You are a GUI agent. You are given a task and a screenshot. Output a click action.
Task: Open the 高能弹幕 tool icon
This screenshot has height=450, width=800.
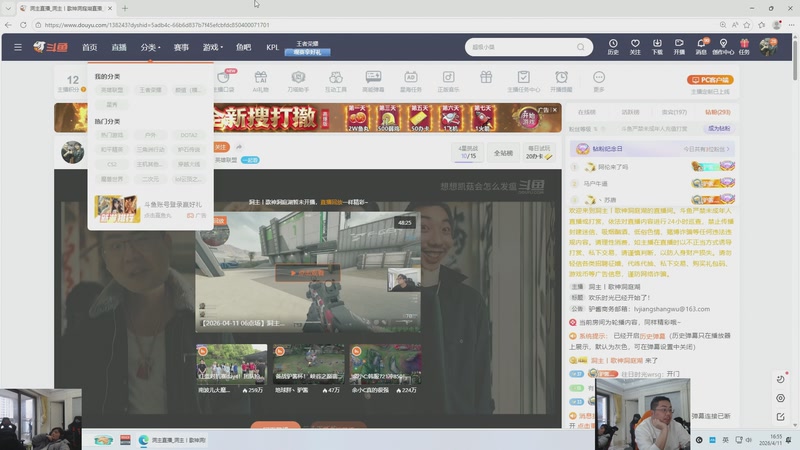[373, 81]
